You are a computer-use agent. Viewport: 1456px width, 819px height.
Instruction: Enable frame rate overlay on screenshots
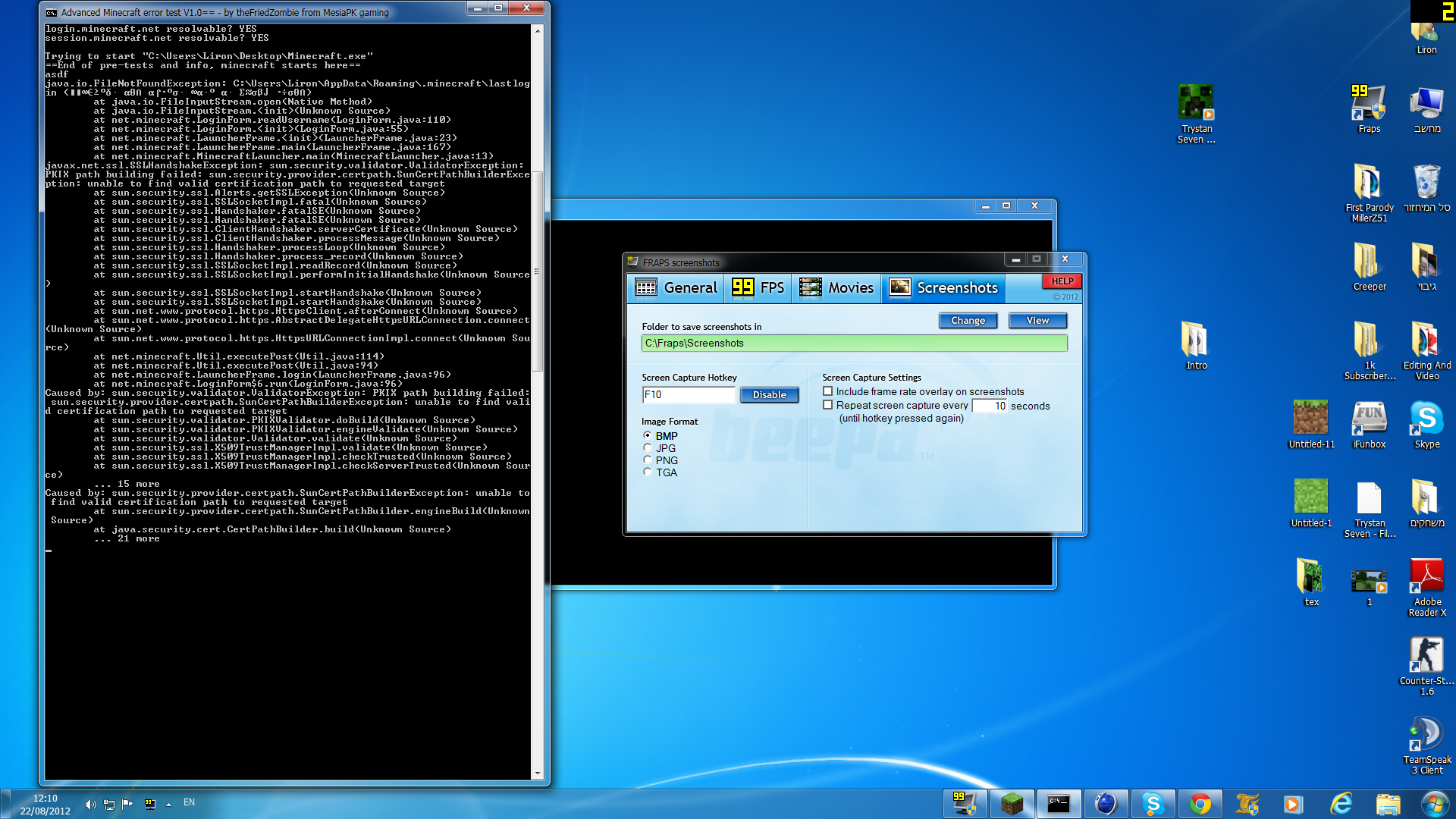tap(828, 391)
